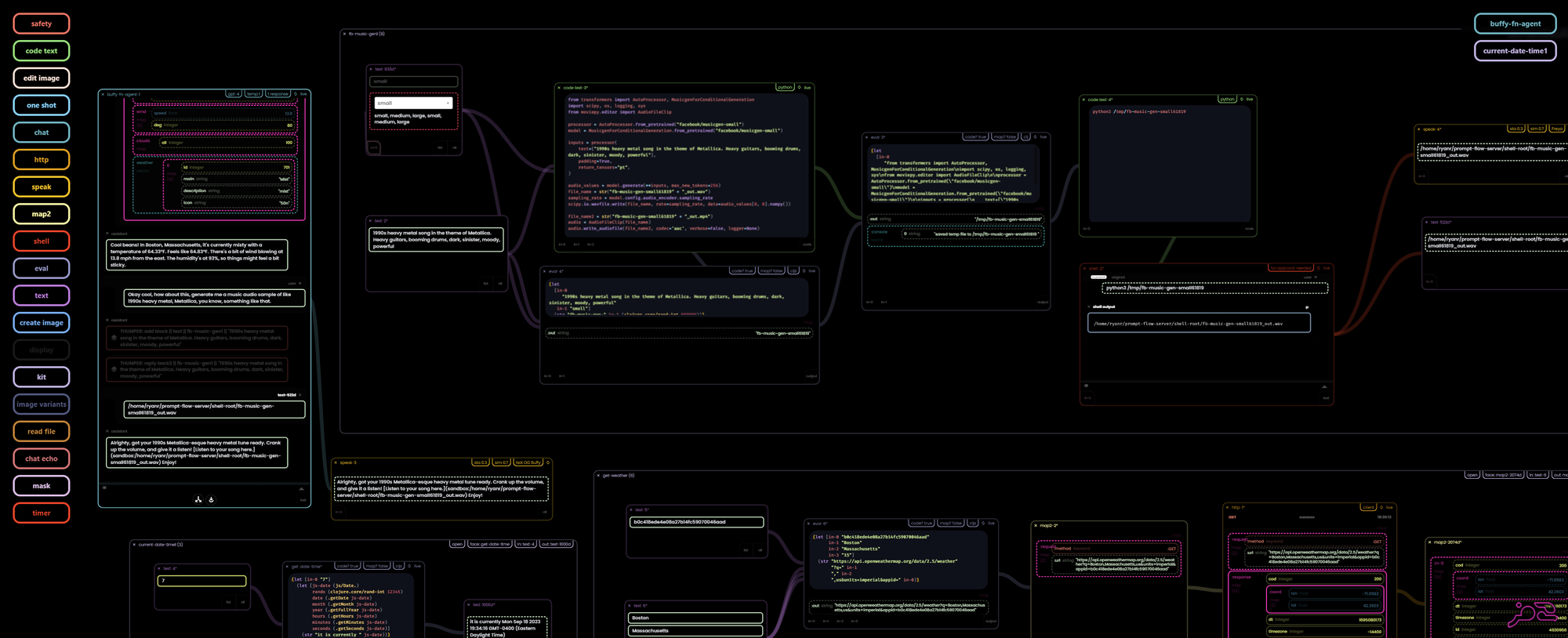Image resolution: width=1568 pixels, height=638 pixels.
Task: Open the get-weather group
Action: coord(1472,475)
